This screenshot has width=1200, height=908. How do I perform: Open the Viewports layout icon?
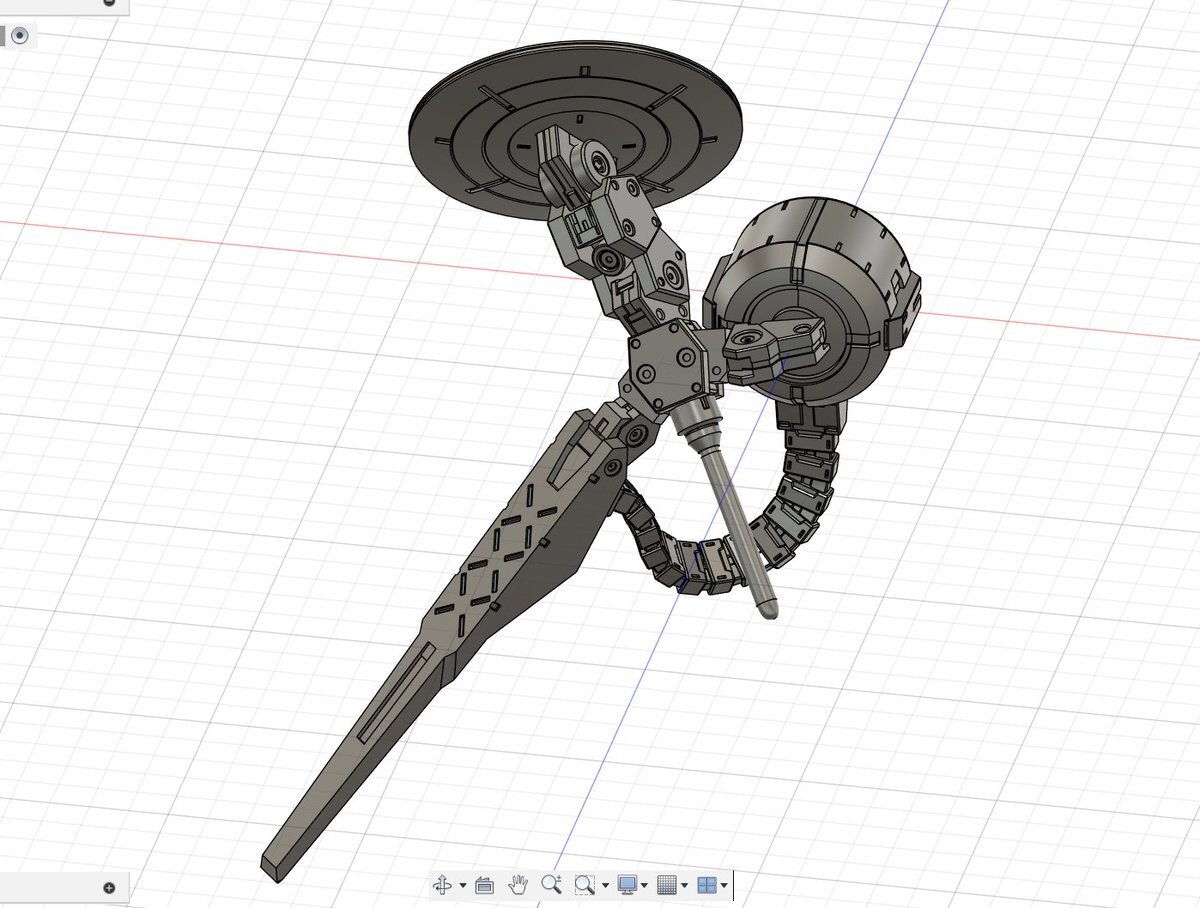(707, 885)
